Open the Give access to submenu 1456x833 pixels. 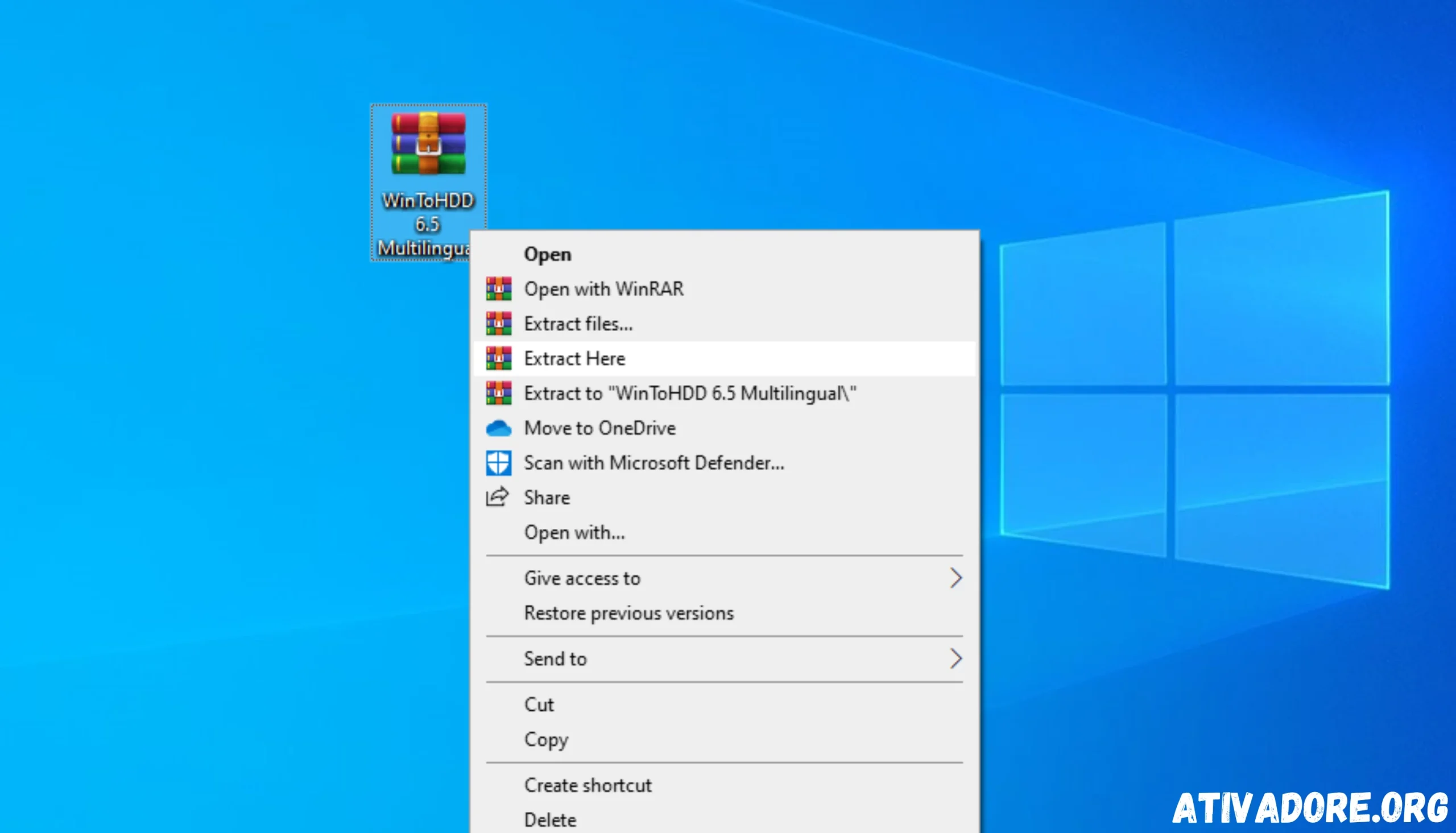coord(724,578)
